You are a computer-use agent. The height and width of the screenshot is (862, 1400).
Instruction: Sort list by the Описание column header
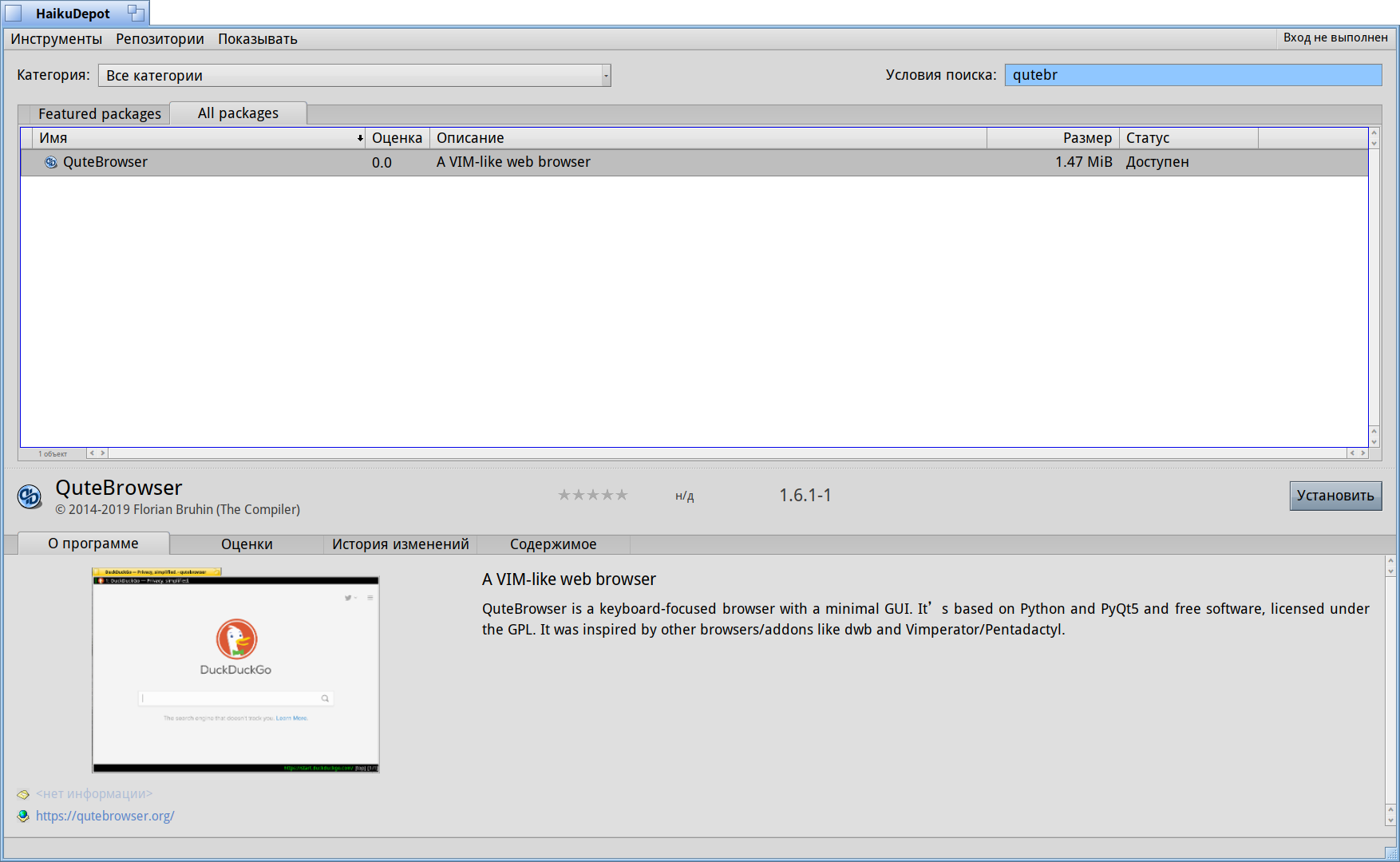pos(708,138)
